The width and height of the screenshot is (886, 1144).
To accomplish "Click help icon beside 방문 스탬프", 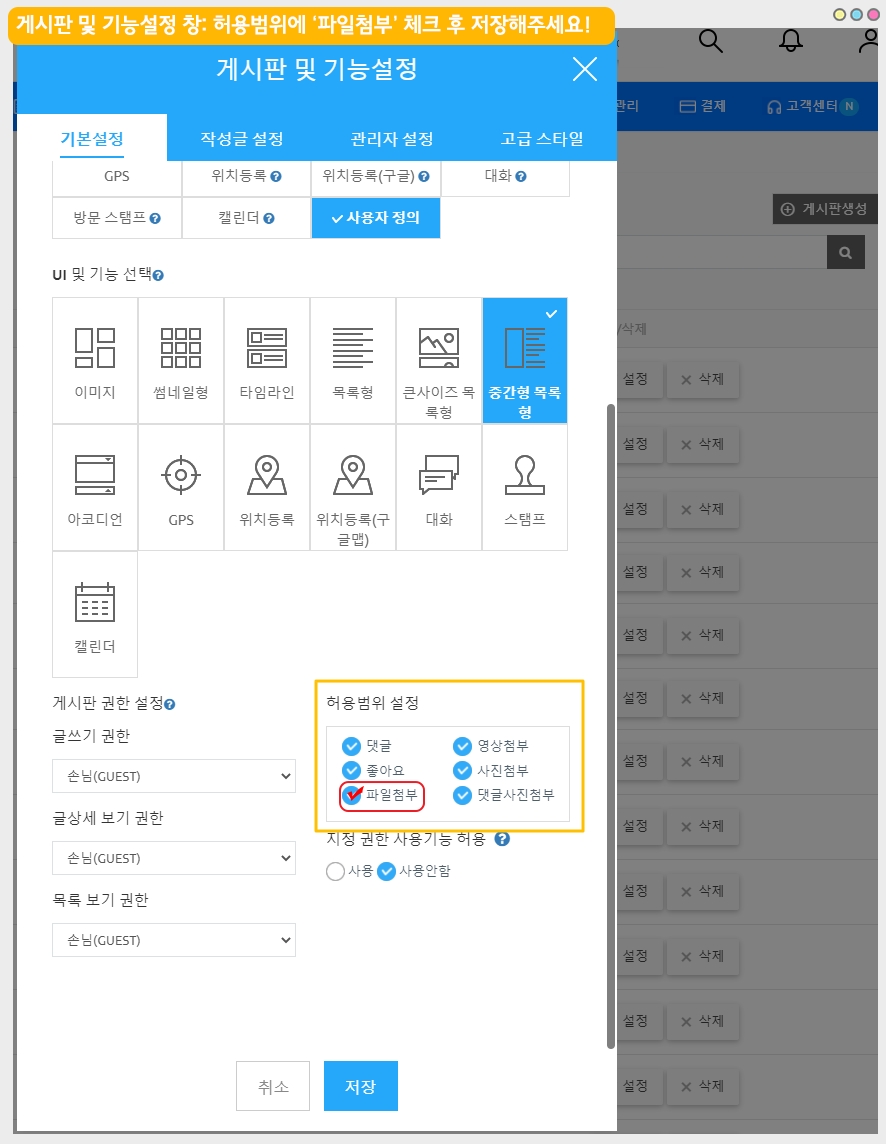I will 155,218.
